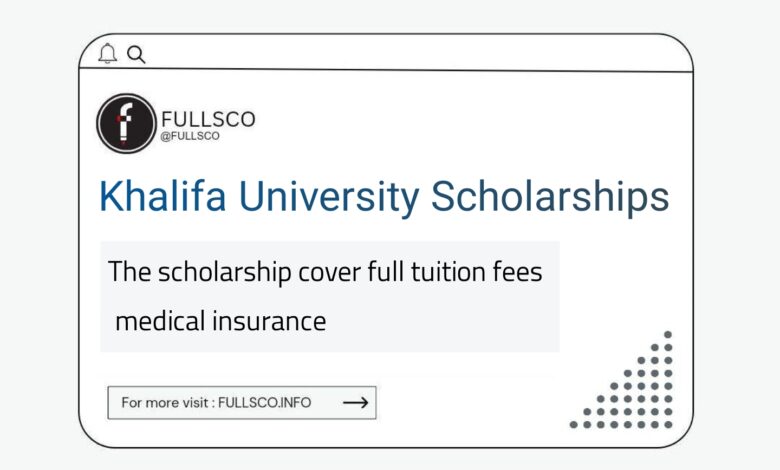This screenshot has width=780, height=470.
Task: Click the empty top bar beside the search icon
Action: point(418,53)
